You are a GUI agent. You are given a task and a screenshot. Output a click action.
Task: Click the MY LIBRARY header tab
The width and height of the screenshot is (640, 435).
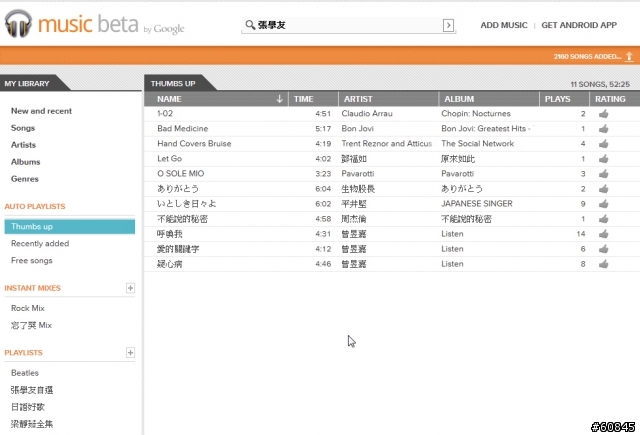click(27, 84)
